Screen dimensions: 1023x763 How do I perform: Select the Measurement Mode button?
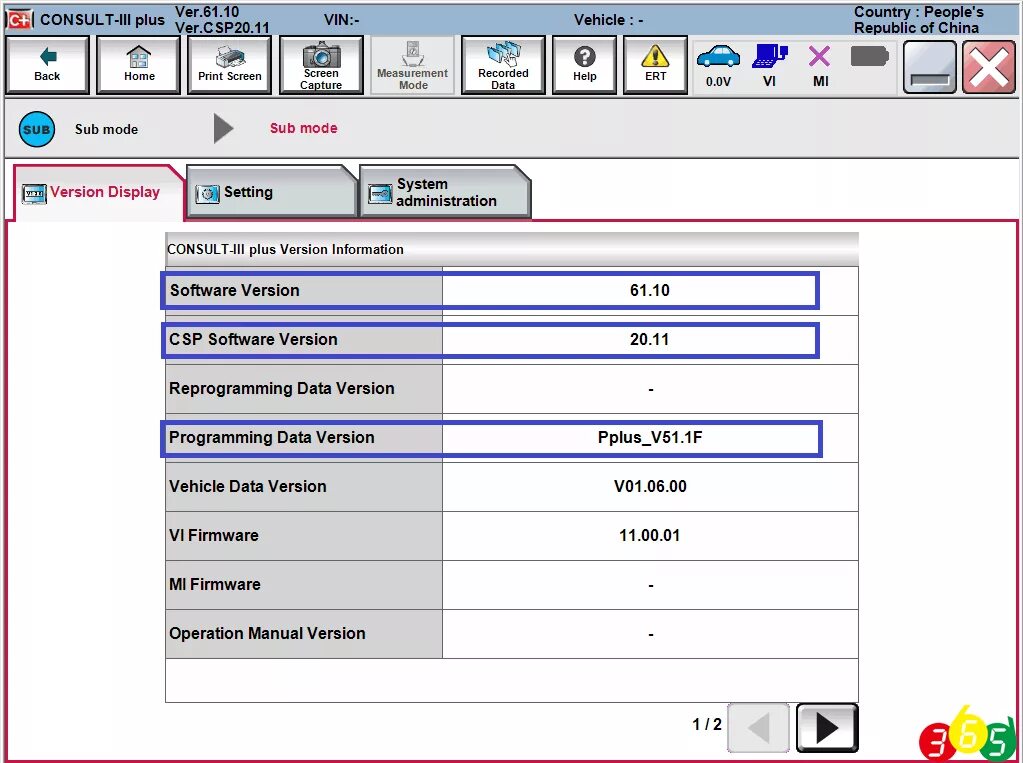coord(412,65)
